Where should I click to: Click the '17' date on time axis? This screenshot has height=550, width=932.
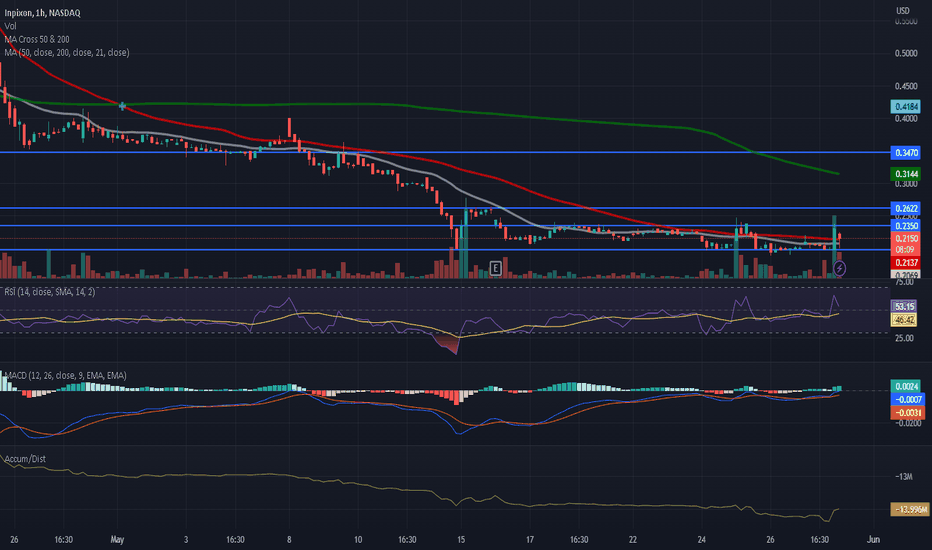click(x=530, y=540)
